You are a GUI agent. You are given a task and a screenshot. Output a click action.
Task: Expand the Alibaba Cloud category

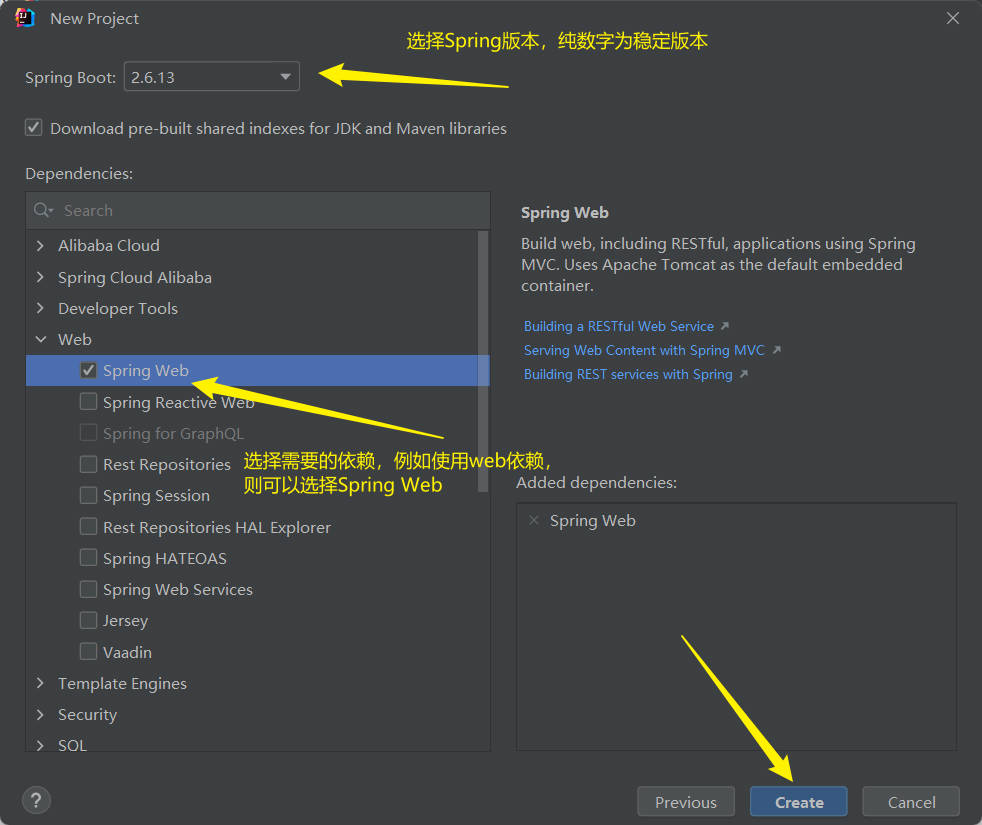(41, 246)
